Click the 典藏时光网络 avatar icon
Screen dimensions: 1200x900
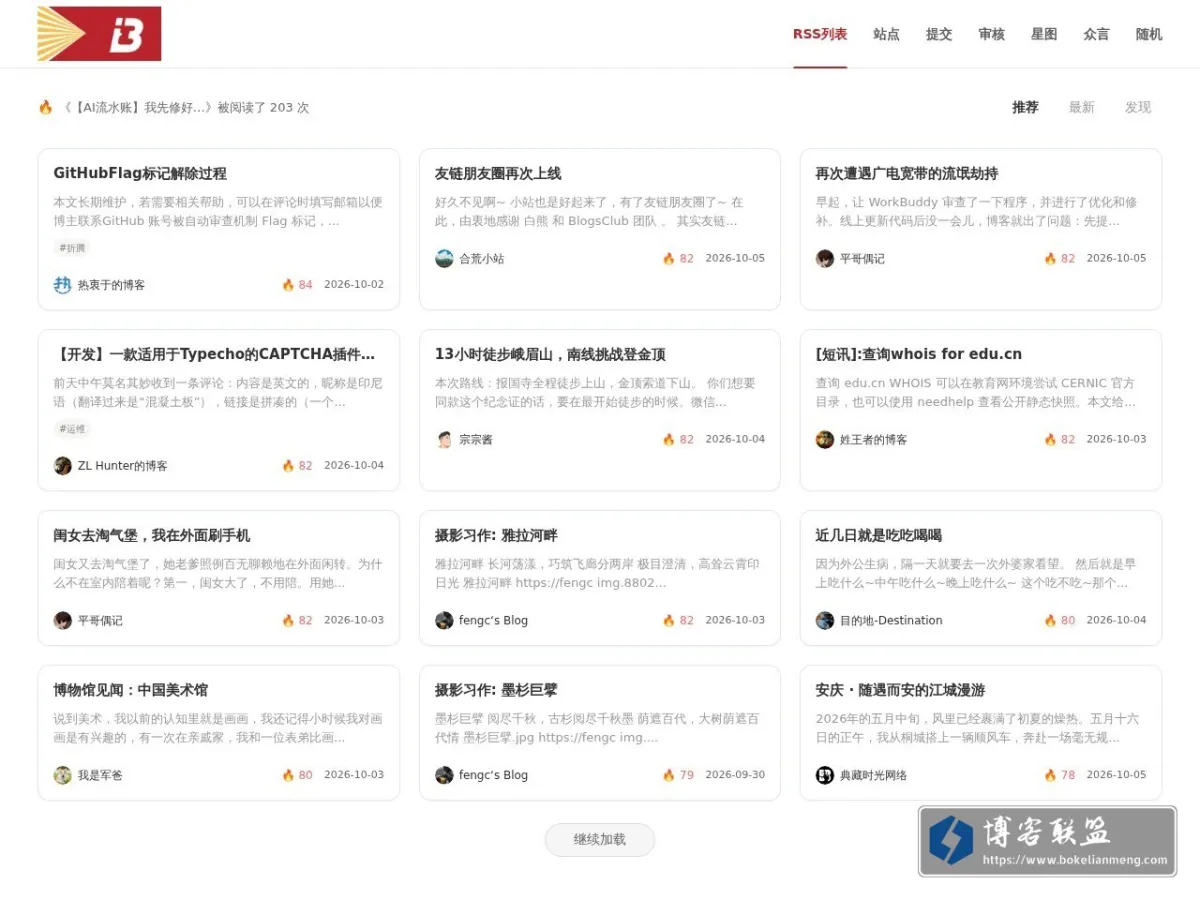click(x=825, y=775)
